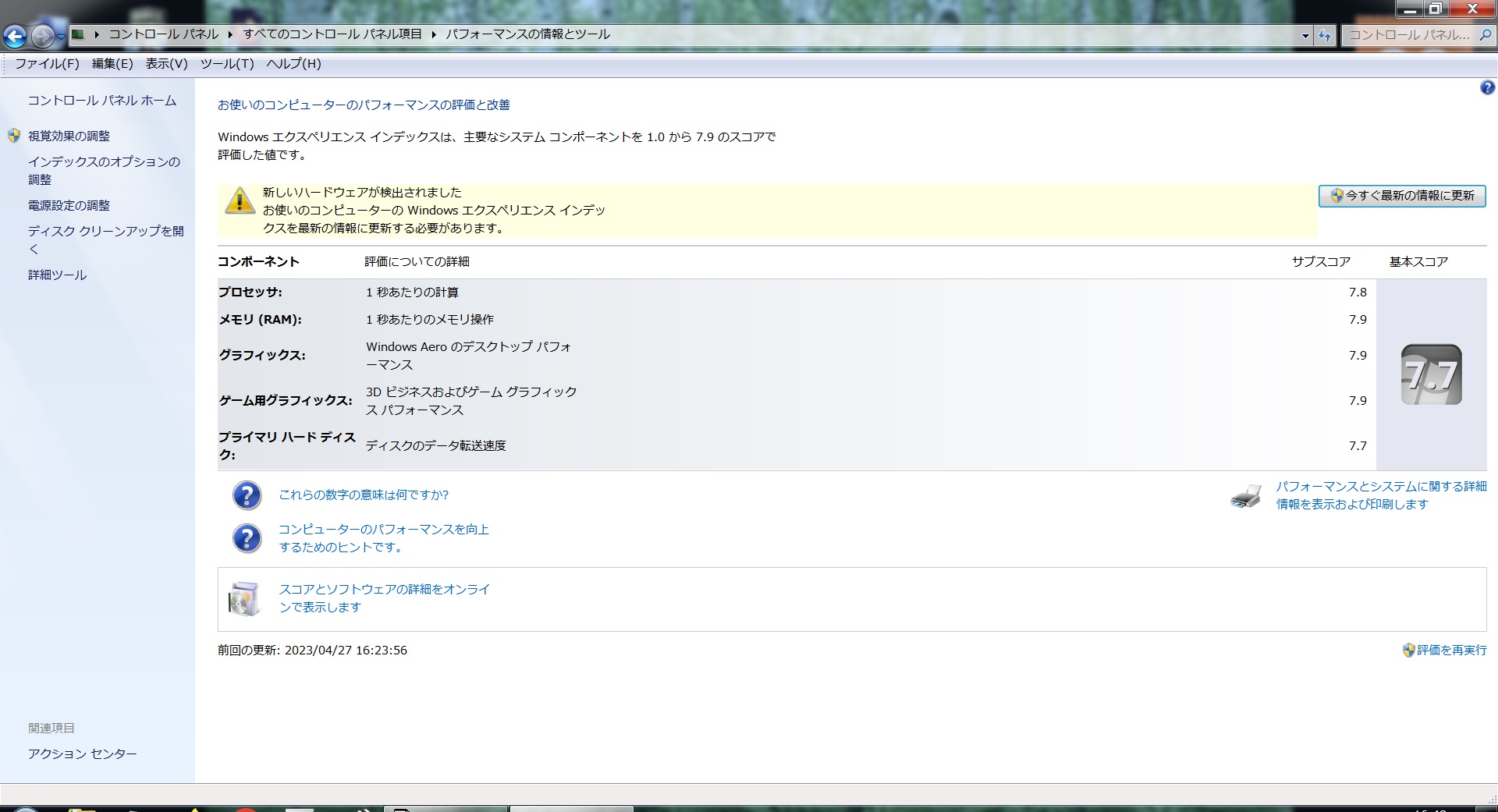Select the ゲーム用グラフィックス: row label
The width and height of the screenshot is (1498, 812).
pos(286,400)
